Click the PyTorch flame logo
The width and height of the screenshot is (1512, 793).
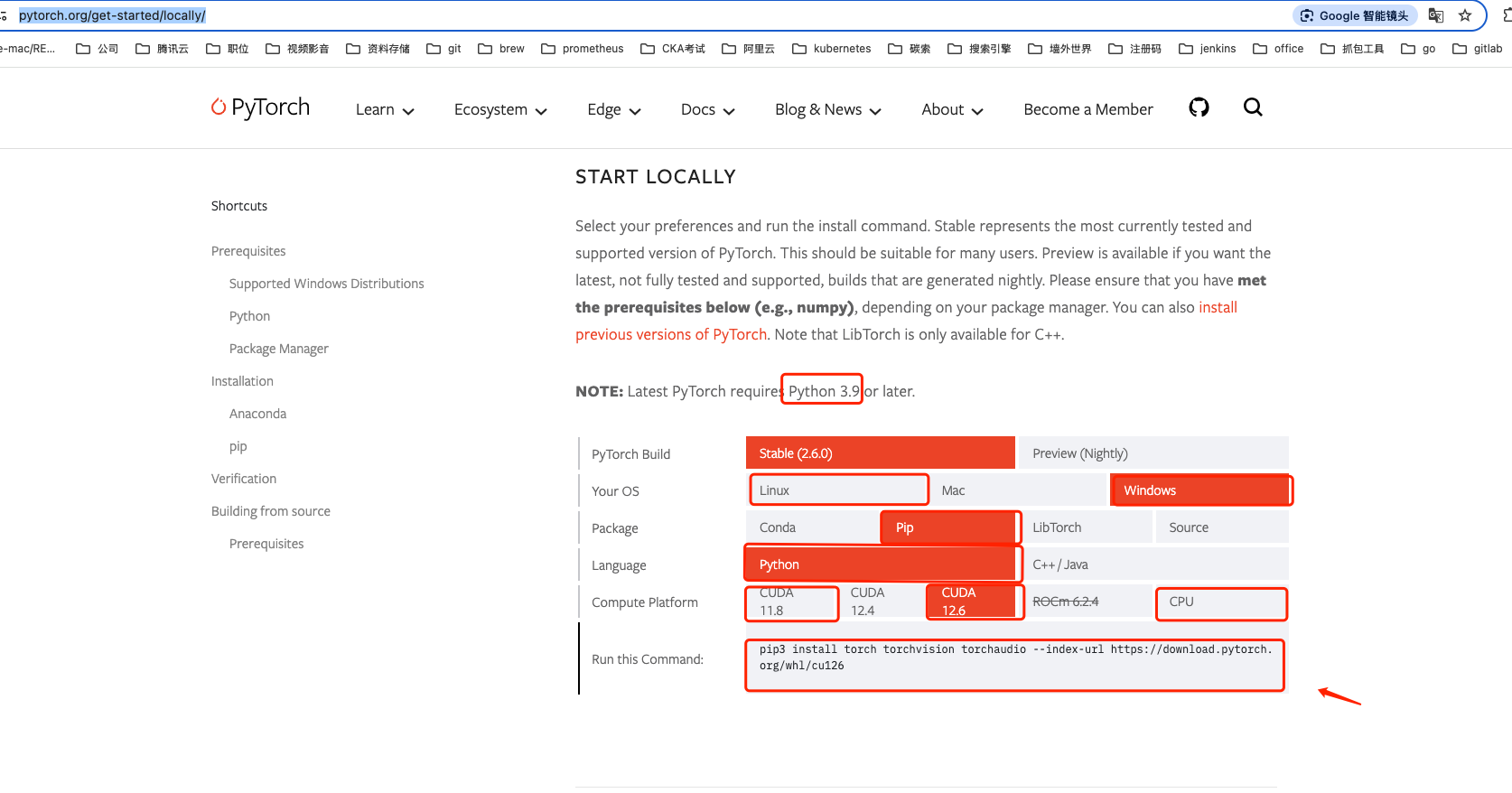(x=260, y=107)
